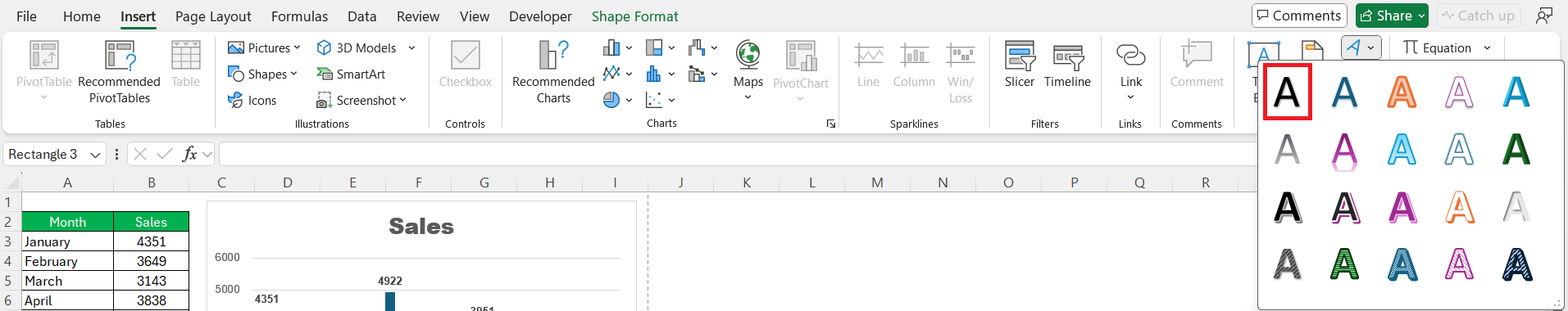Open the name box options dots
This screenshot has width=1568, height=311.
[x=116, y=154]
